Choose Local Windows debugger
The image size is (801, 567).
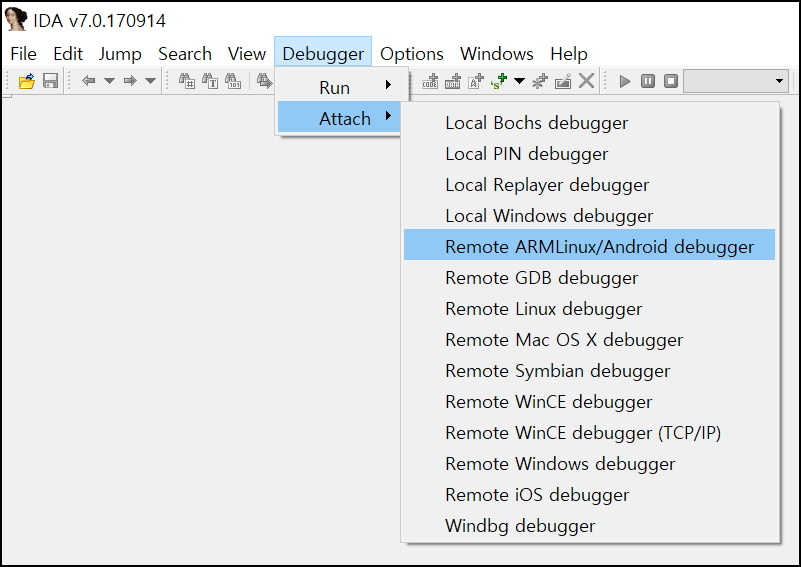589,216
